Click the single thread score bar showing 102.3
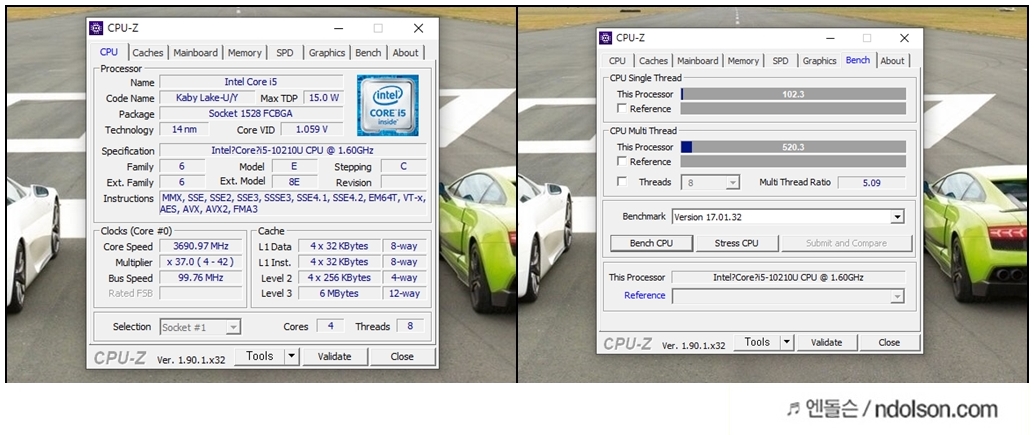The image size is (1034, 435). pos(793,94)
